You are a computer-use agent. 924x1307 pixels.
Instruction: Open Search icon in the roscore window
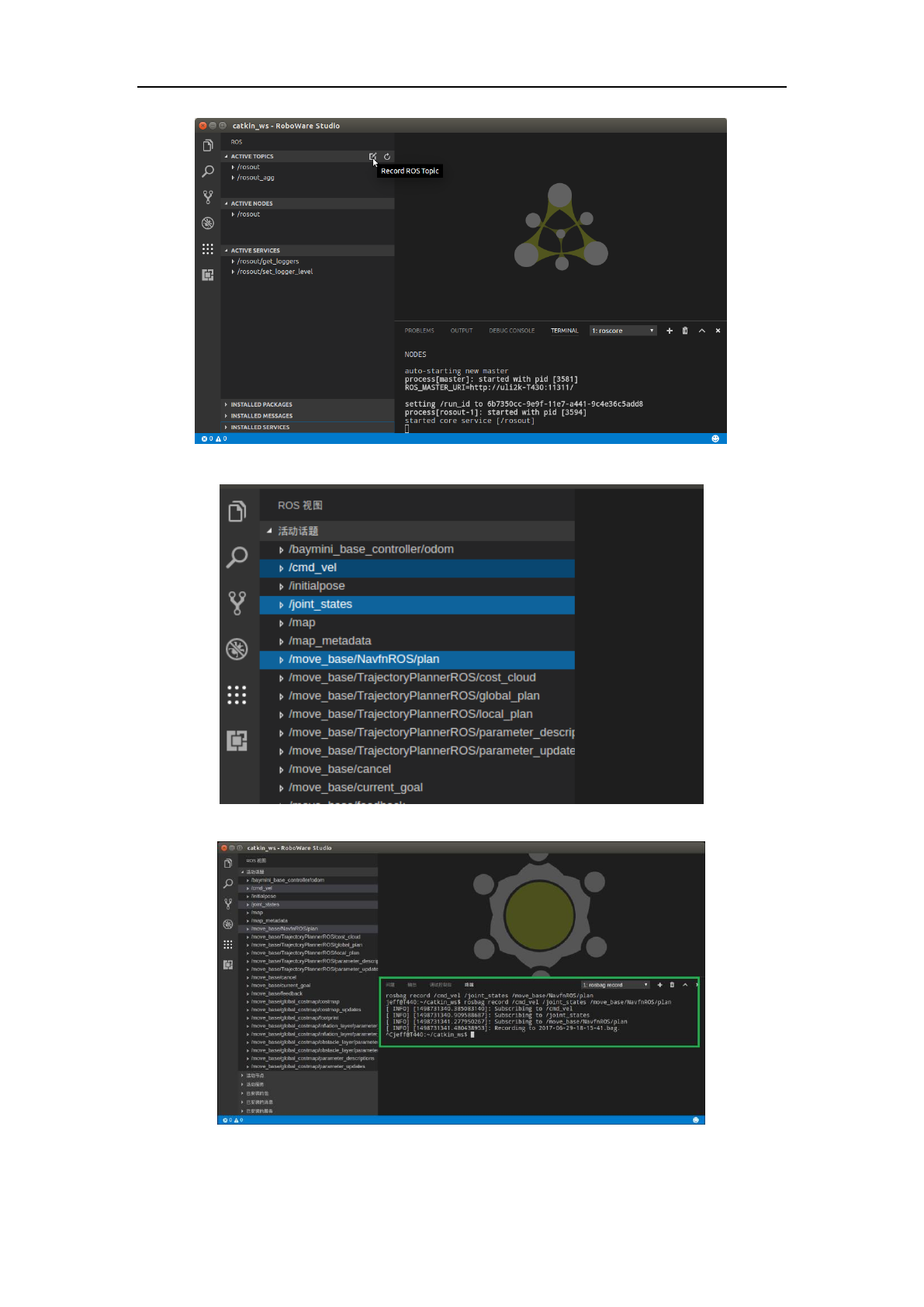click(208, 172)
